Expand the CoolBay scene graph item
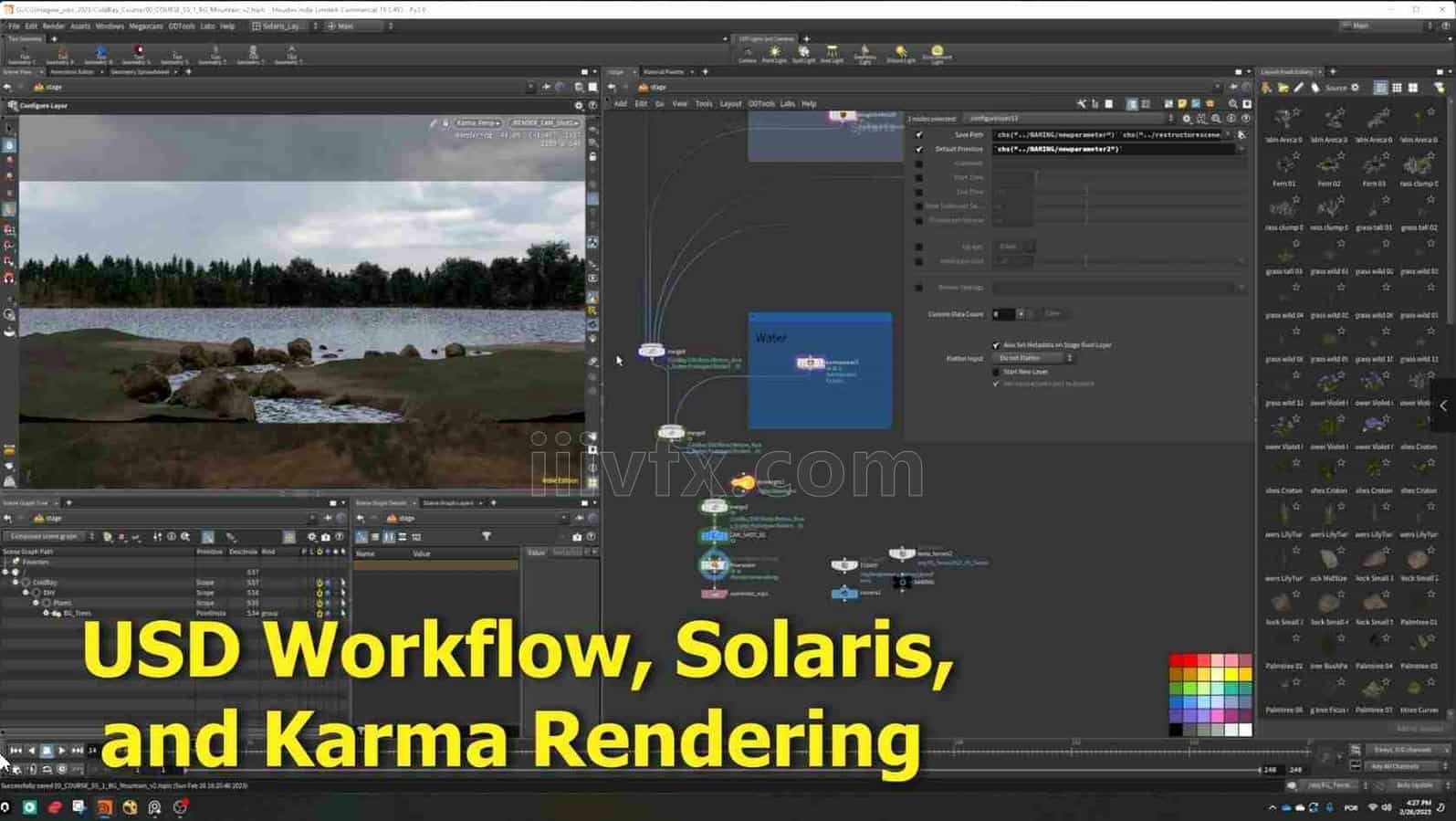Viewport: 1456px width, 821px height. tap(16, 582)
